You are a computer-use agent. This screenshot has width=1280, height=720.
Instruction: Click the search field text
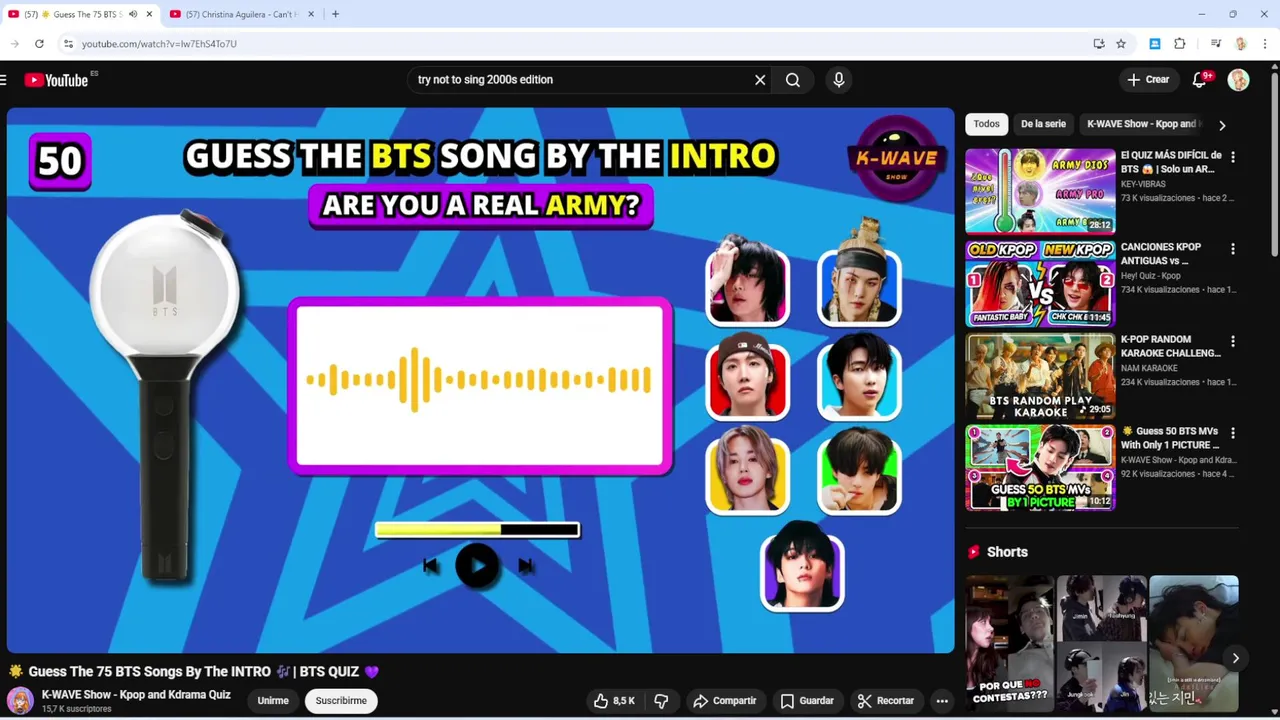tap(485, 80)
